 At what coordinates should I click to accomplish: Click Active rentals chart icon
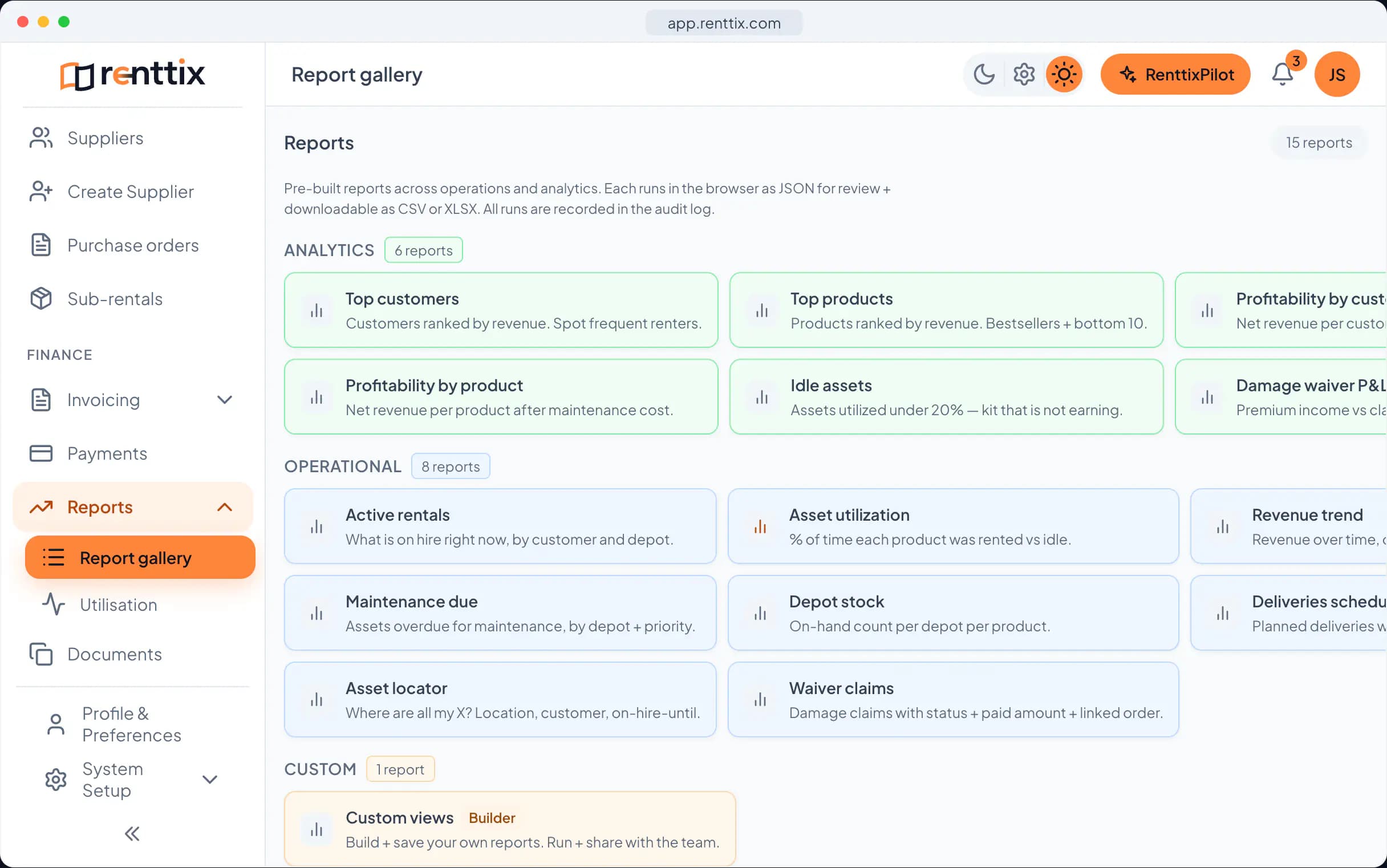tap(317, 526)
